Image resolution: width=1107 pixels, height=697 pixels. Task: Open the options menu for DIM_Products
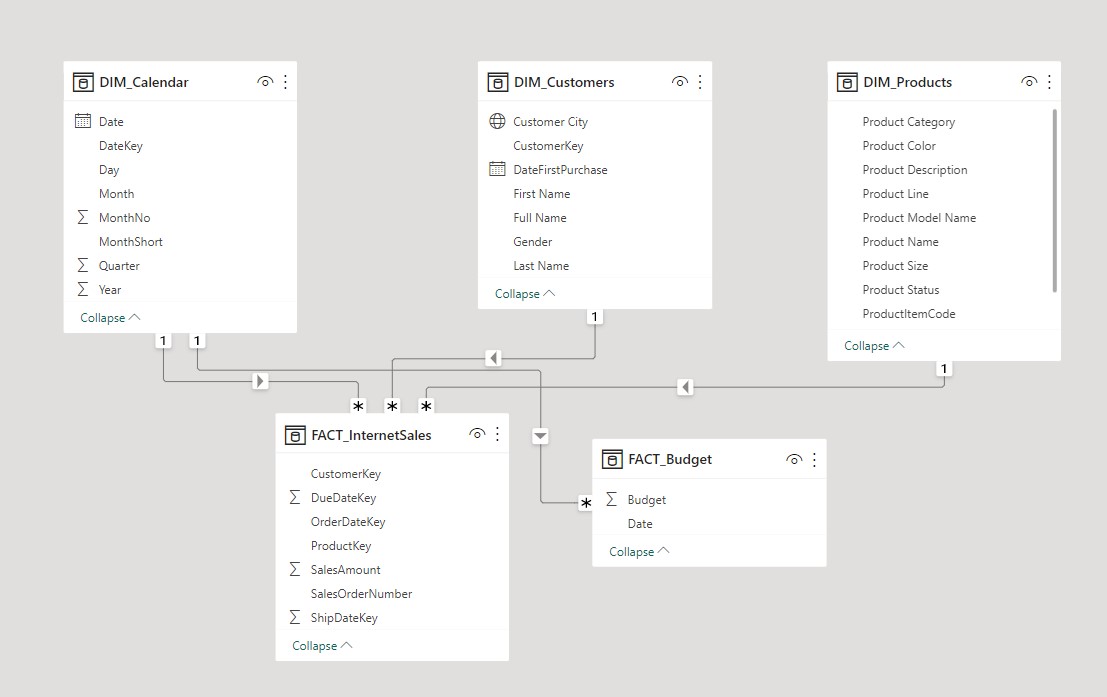click(1048, 82)
